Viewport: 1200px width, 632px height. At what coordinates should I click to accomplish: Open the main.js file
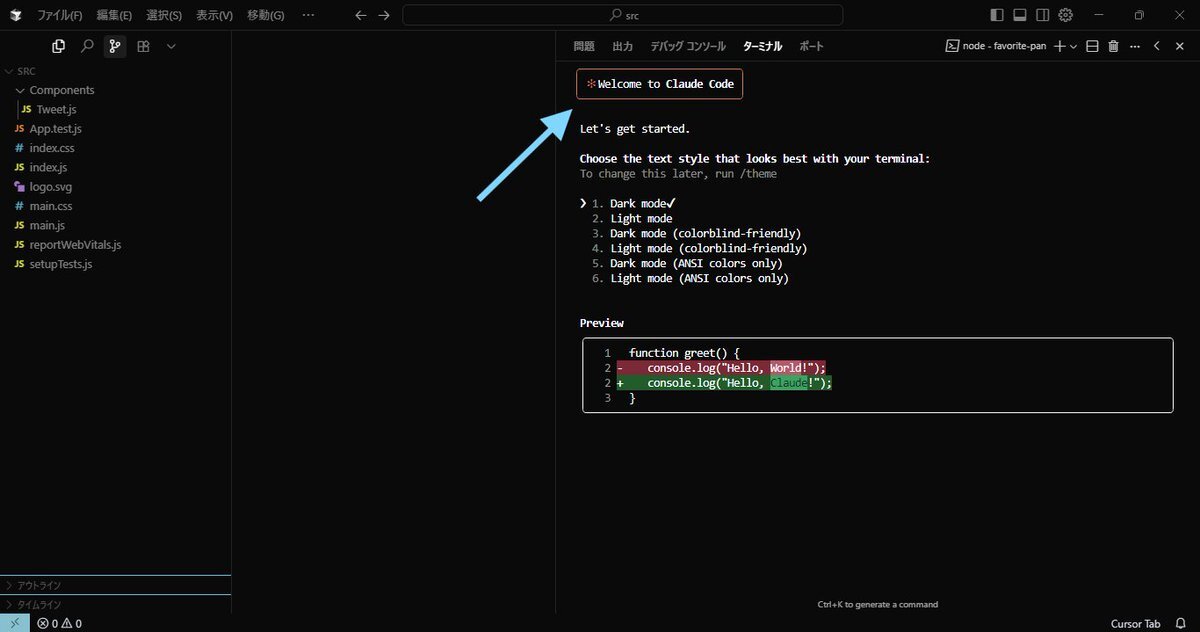[115, 225]
